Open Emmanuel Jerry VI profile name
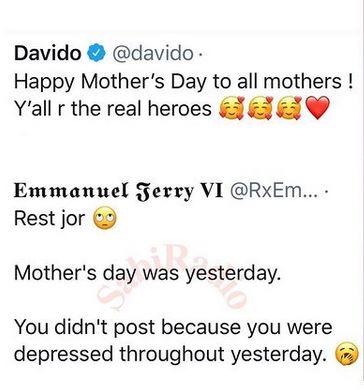The image size is (364, 390). [118, 191]
